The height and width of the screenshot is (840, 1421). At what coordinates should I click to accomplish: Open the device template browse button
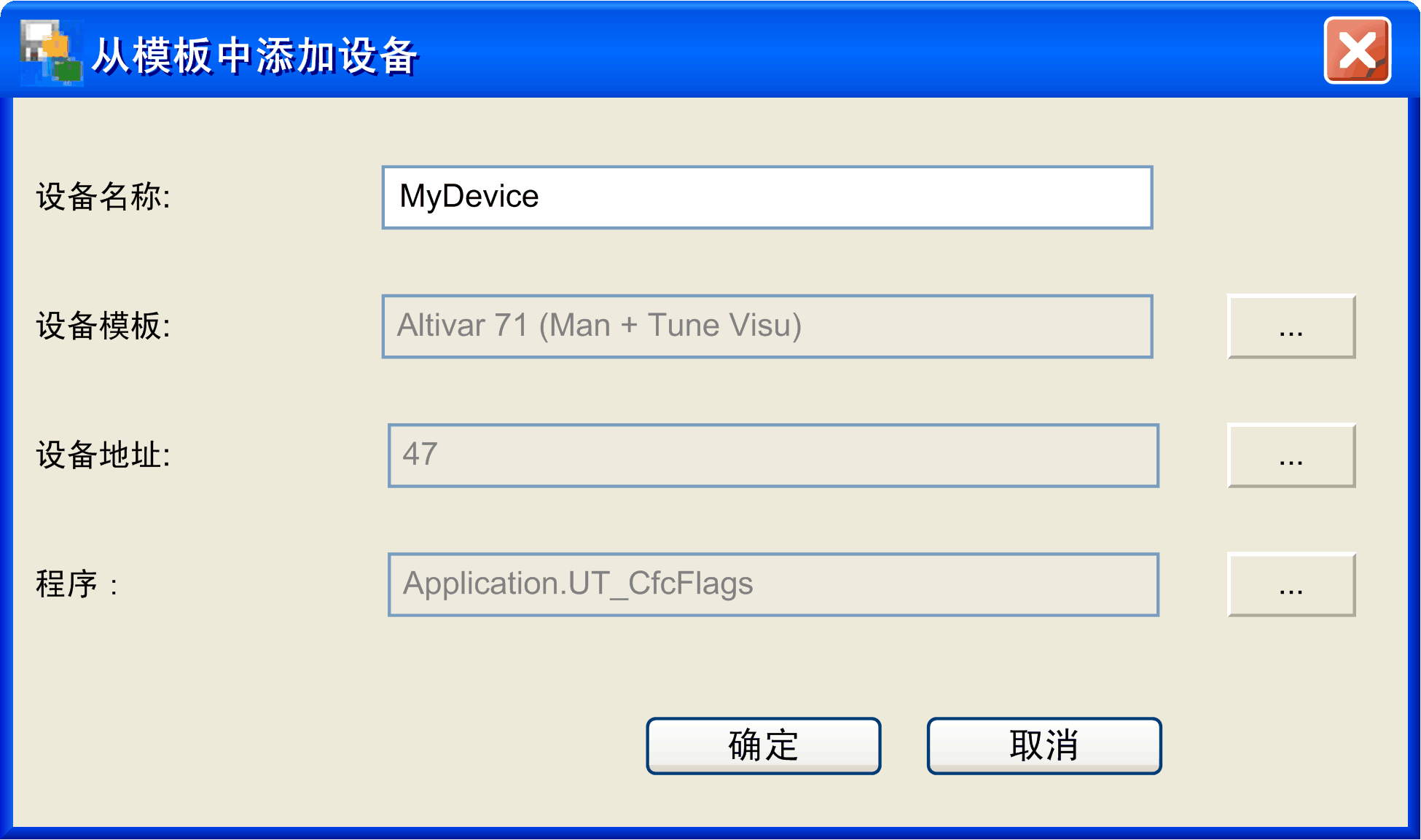tap(1291, 326)
